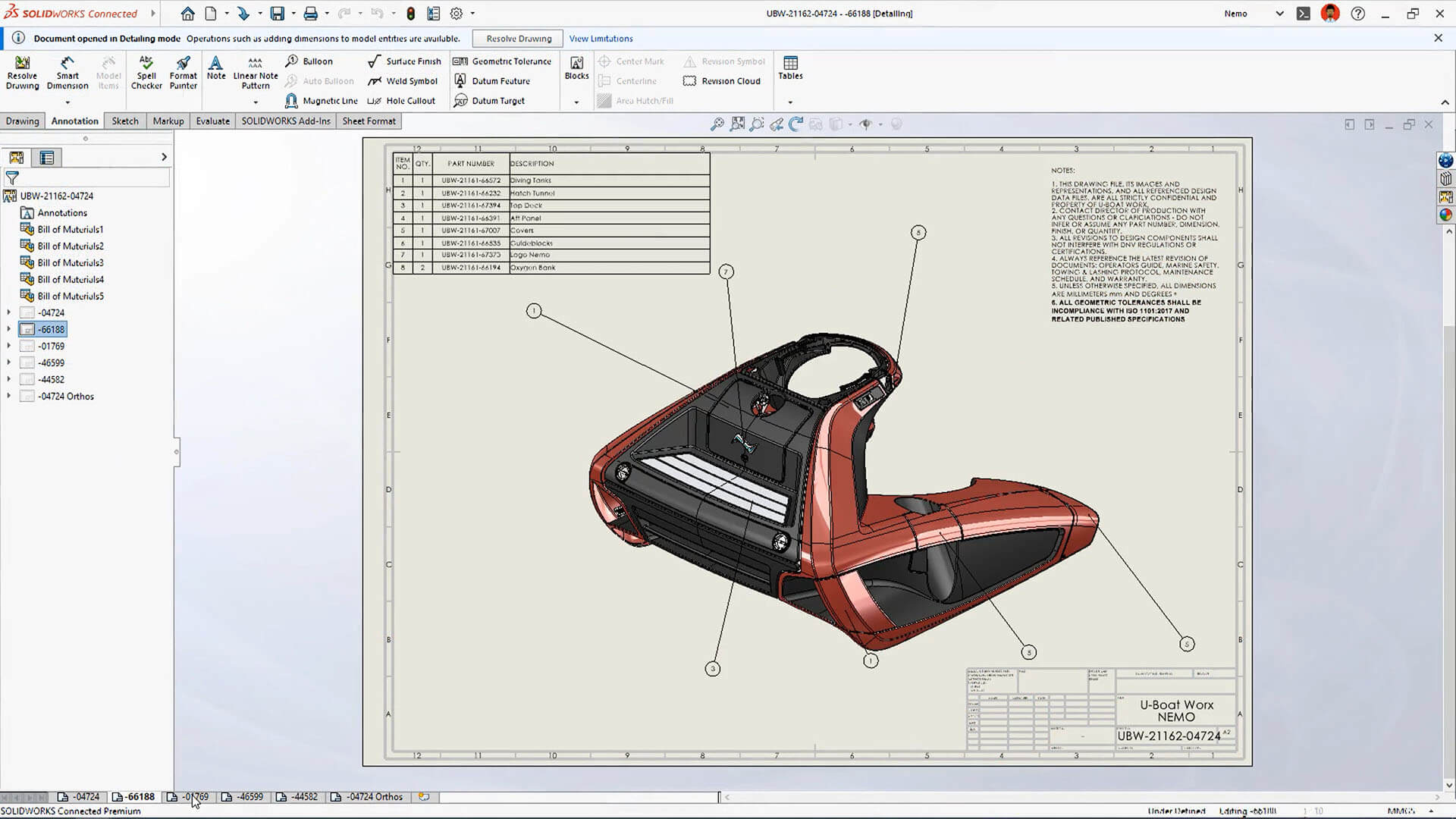This screenshot has width=1456, height=819.
Task: Open 3DEXPERIENCE globe in task pane
Action: click(x=1446, y=161)
